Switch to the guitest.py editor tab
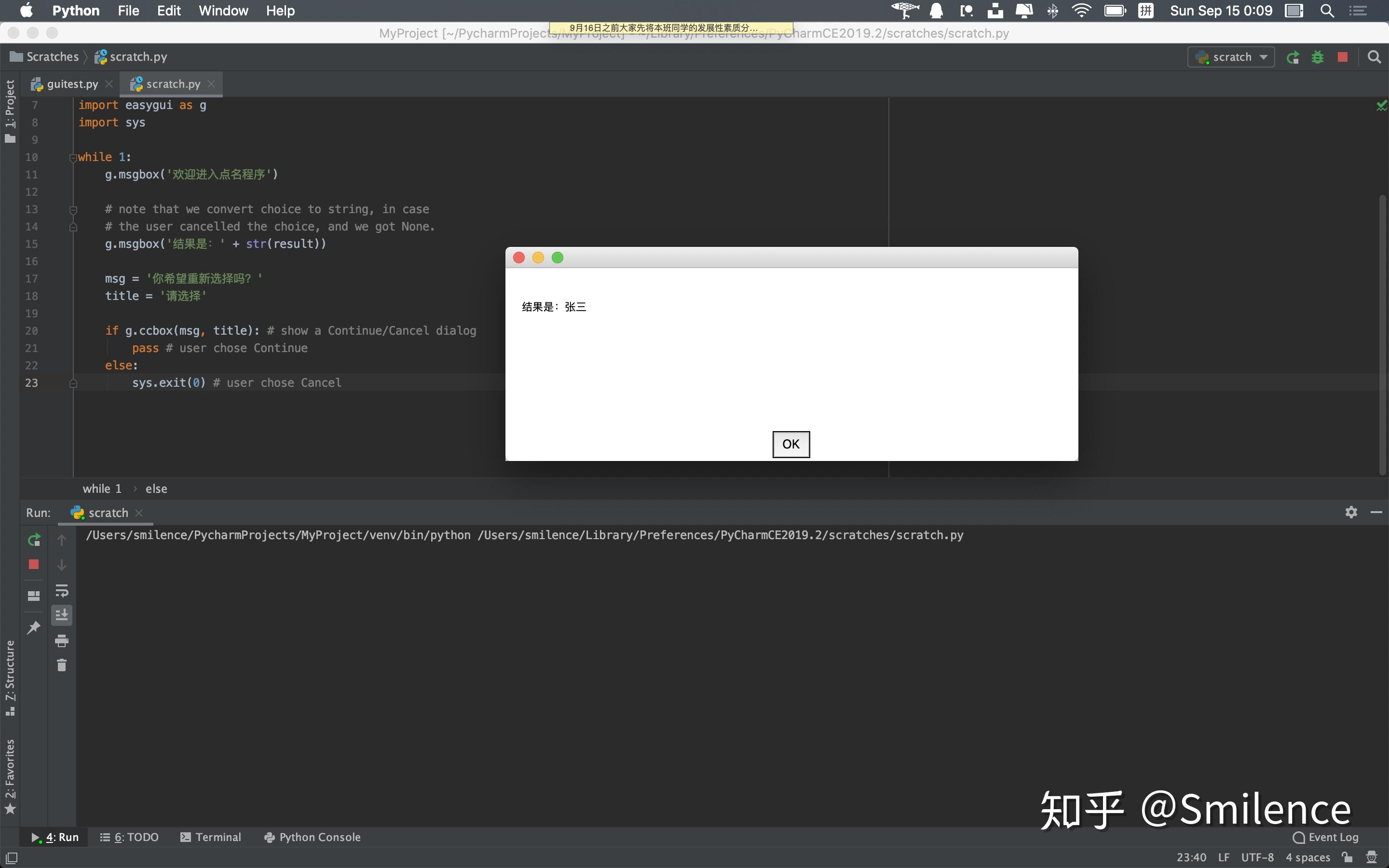Image resolution: width=1389 pixels, height=868 pixels. tap(72, 84)
